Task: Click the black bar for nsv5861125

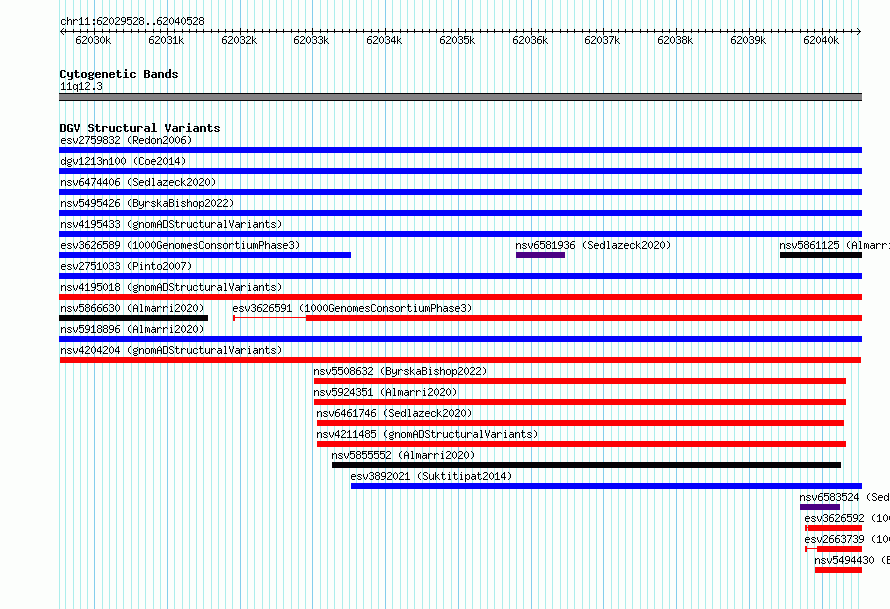Action: pos(821,255)
